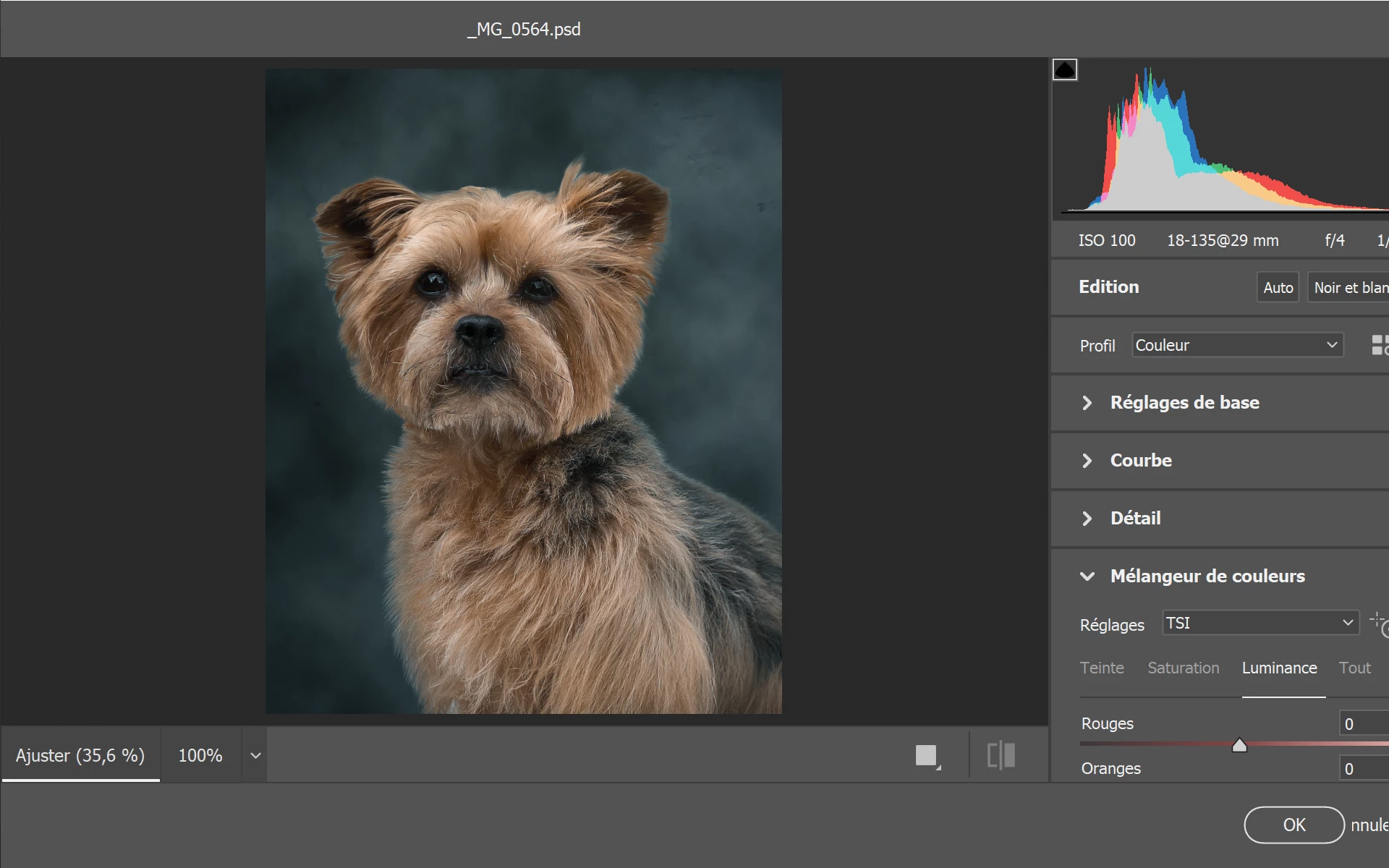The image size is (1389, 868).
Task: Switch to the Saturation tab
Action: click(x=1183, y=668)
